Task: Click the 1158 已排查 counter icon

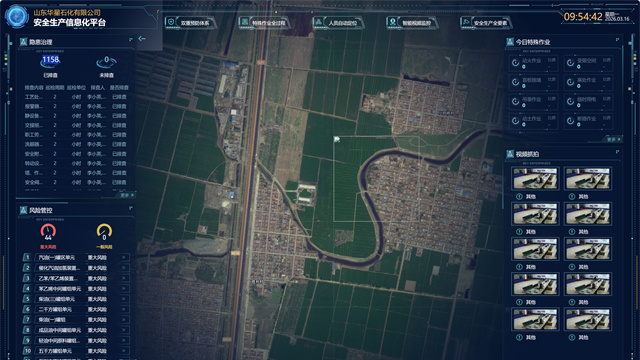Action: click(50, 62)
